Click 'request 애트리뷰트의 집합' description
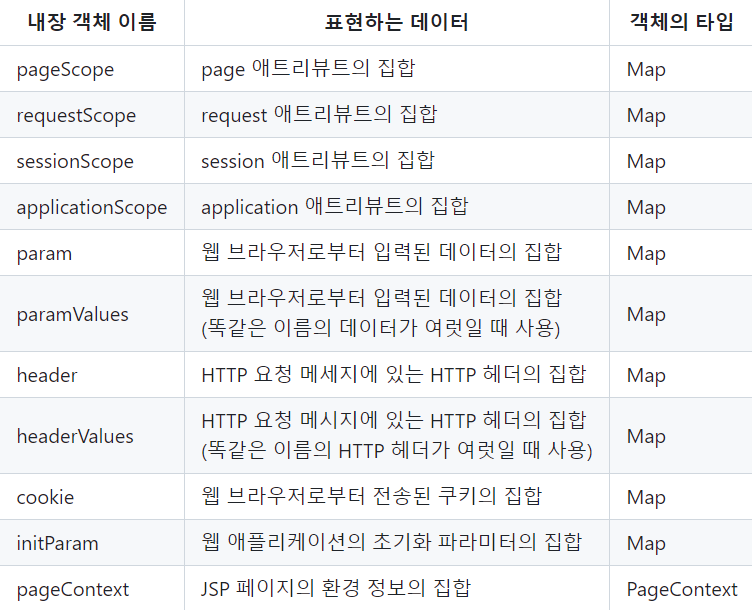The image size is (752, 610). coord(319,115)
